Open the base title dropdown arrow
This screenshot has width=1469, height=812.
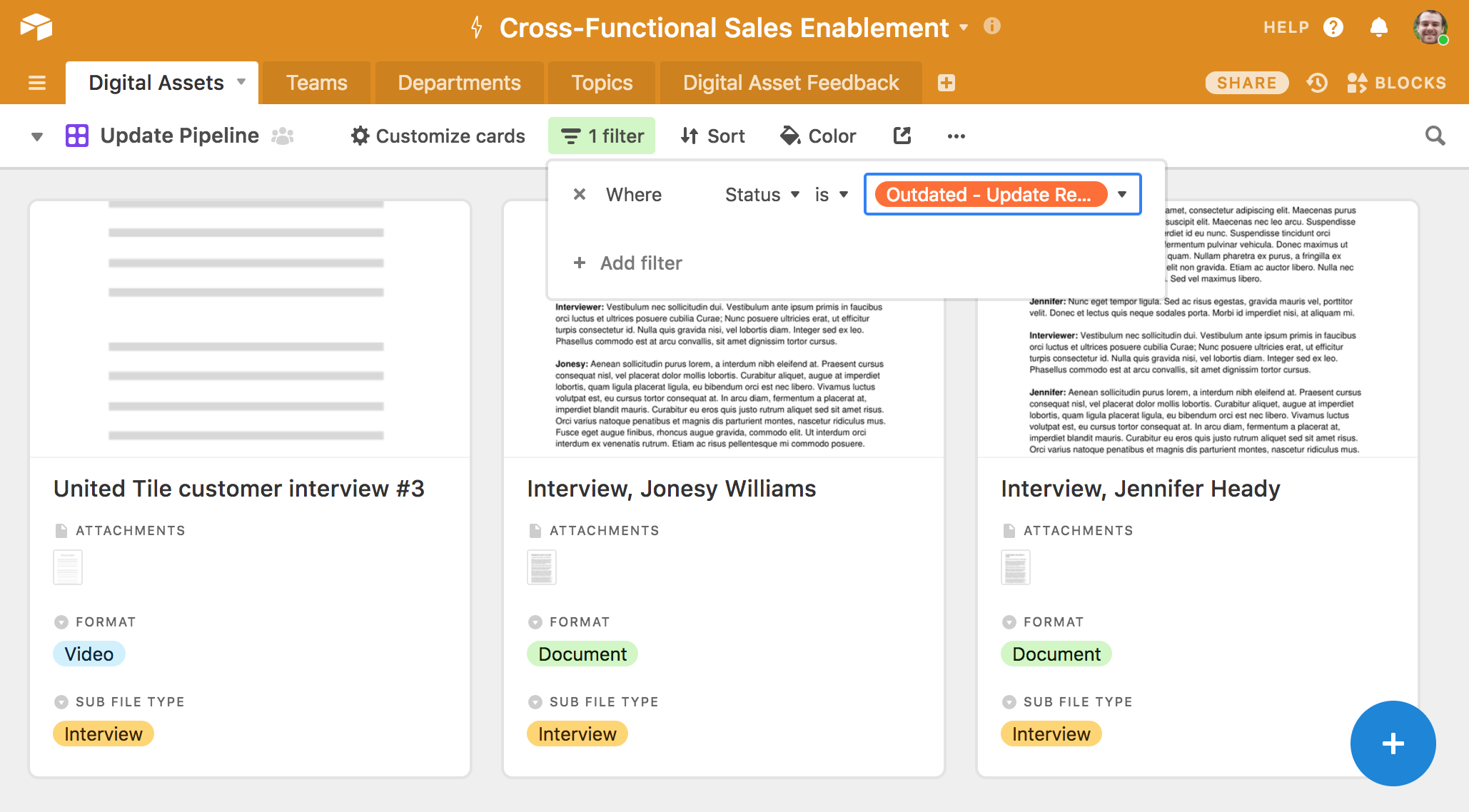pyautogui.click(x=964, y=28)
